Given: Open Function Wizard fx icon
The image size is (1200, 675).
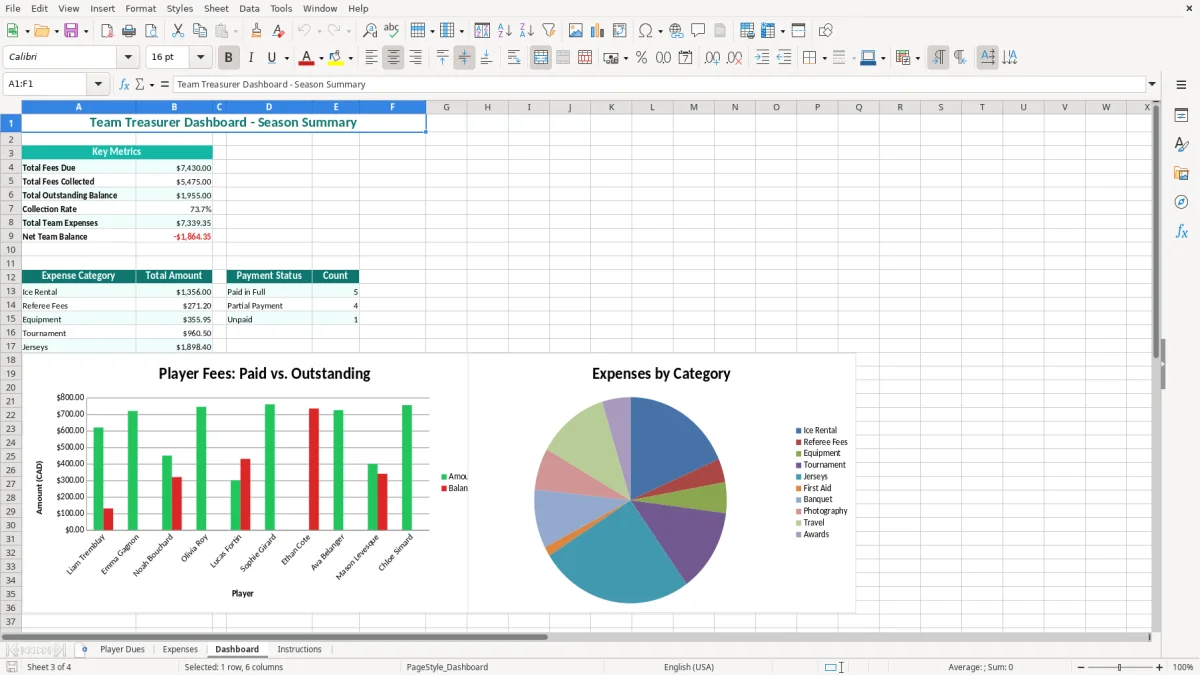Looking at the screenshot, I should [x=124, y=84].
